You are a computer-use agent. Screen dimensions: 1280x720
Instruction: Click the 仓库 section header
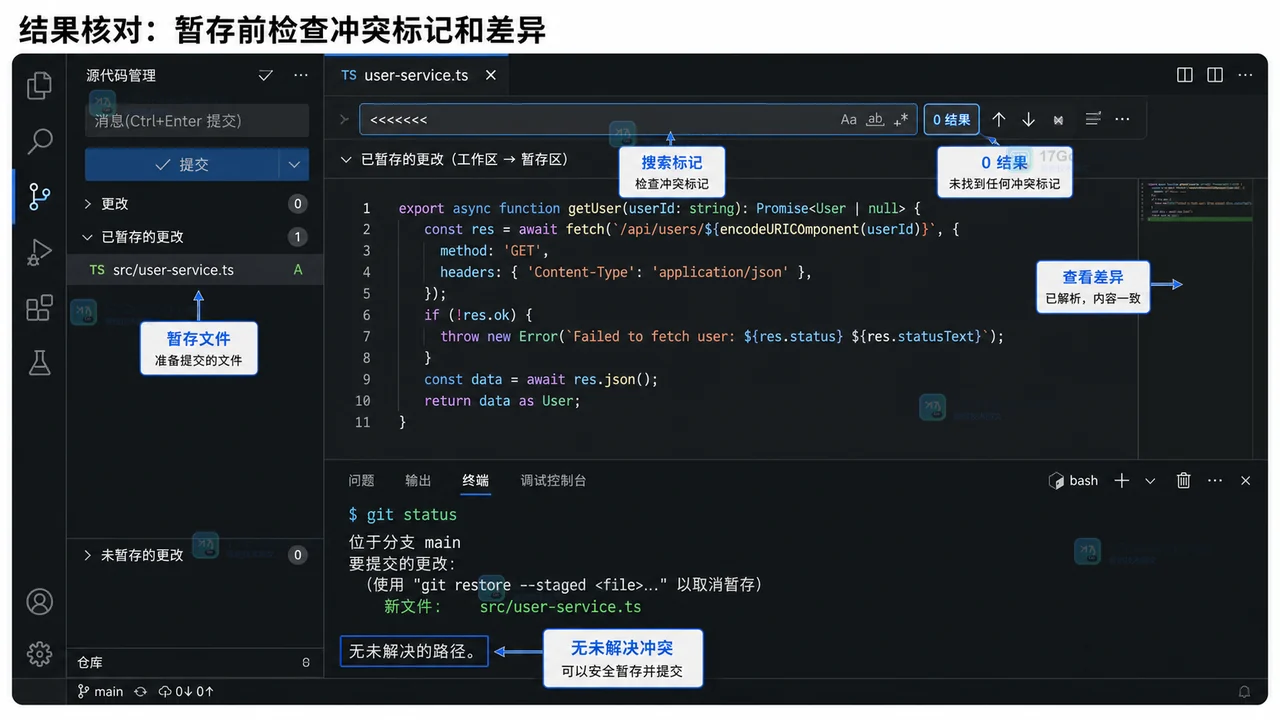[x=195, y=662]
